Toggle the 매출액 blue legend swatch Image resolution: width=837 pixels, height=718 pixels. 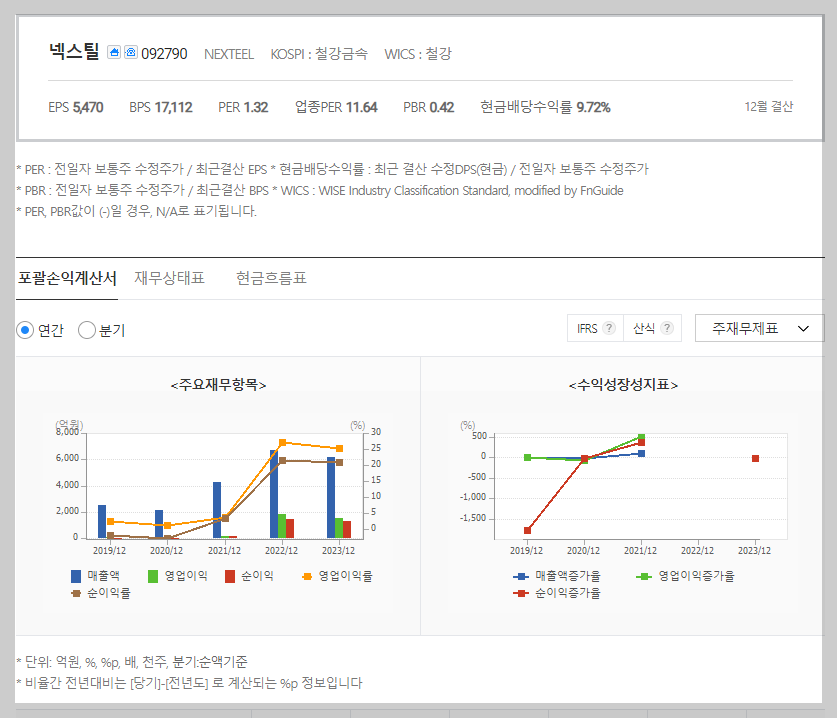pos(76,576)
